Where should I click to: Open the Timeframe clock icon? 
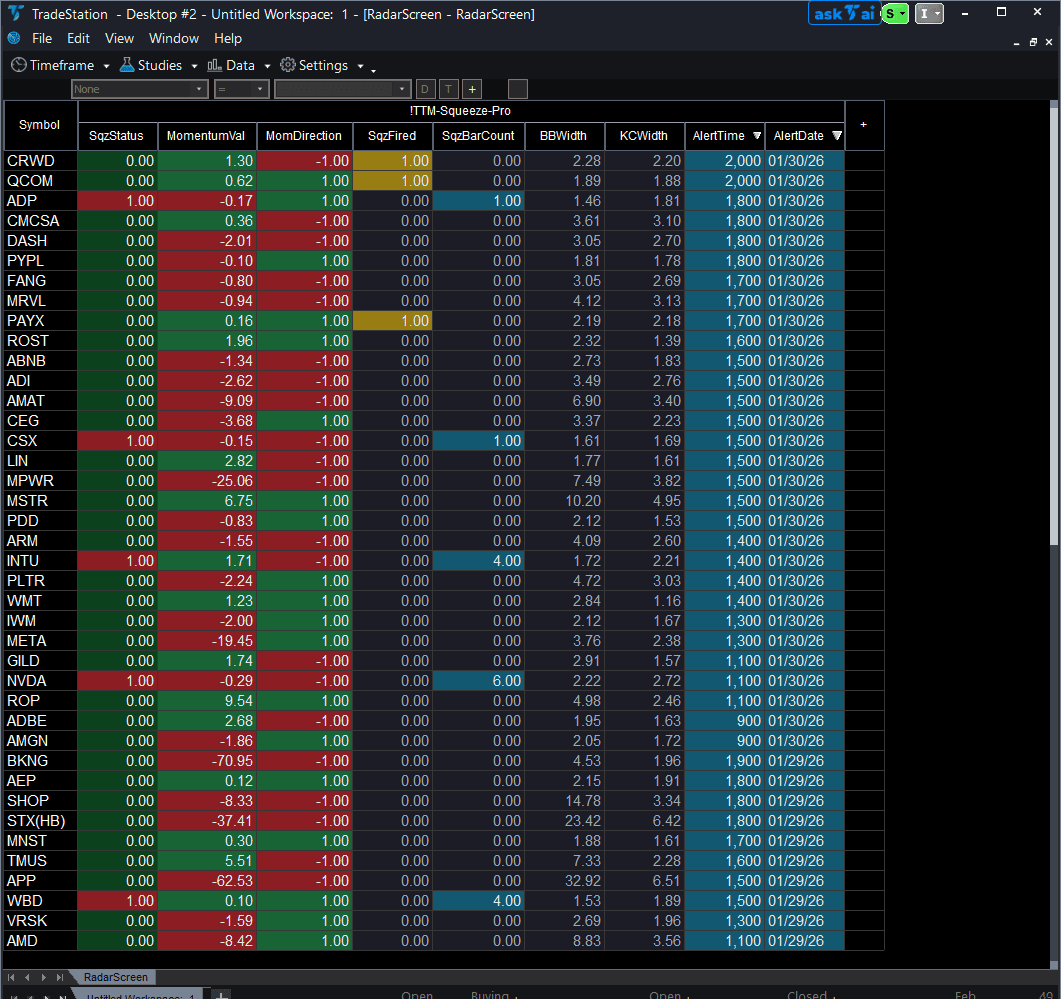point(18,64)
